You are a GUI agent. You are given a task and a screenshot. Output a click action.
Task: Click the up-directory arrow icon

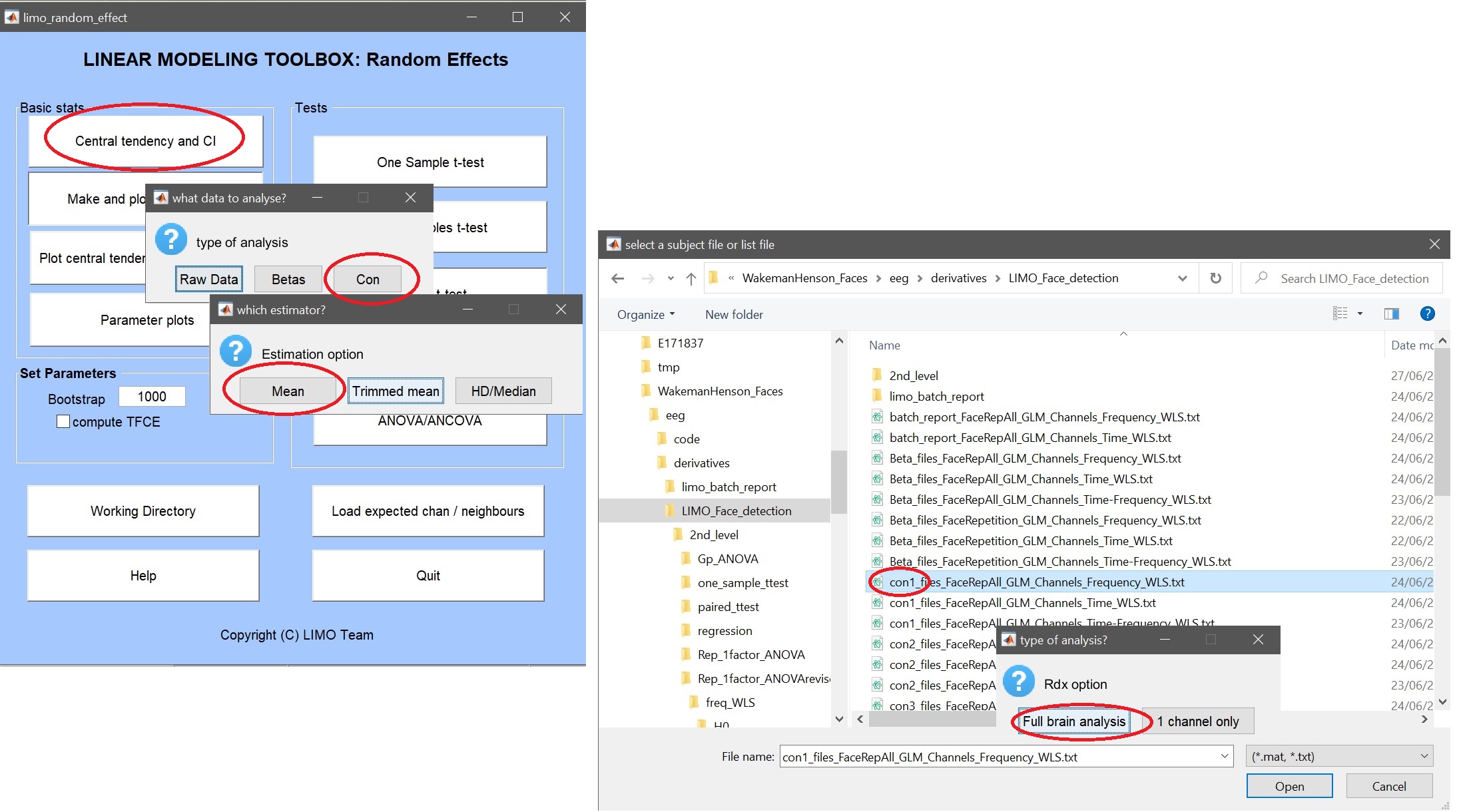tap(691, 279)
